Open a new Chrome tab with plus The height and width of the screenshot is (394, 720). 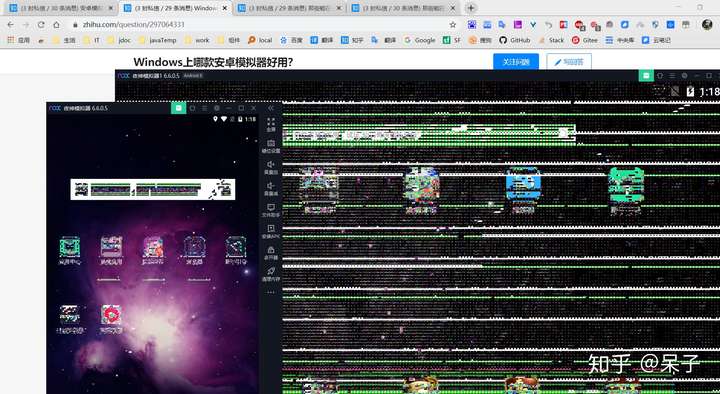click(471, 8)
